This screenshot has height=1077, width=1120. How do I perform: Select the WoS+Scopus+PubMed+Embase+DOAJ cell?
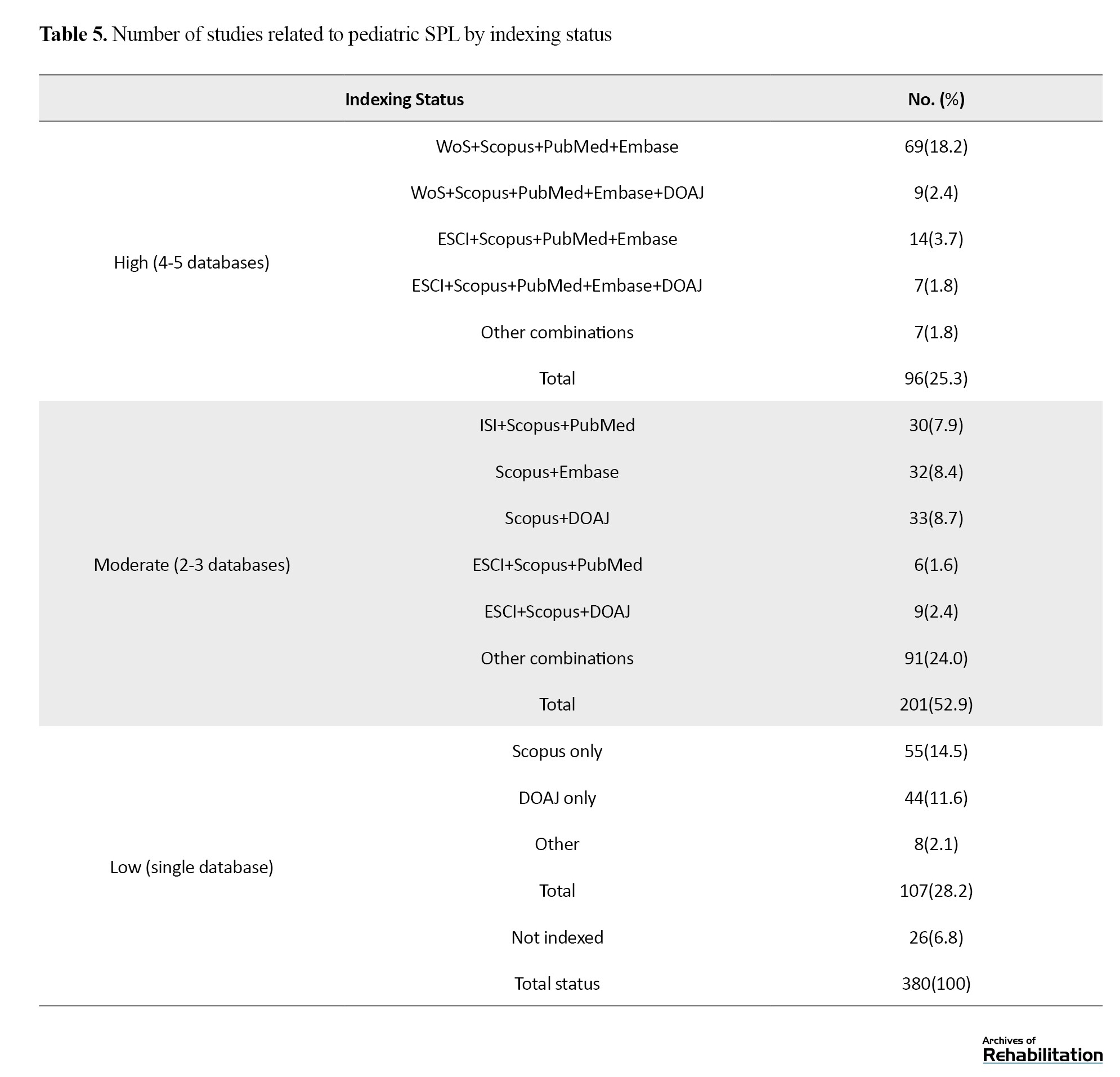(557, 193)
